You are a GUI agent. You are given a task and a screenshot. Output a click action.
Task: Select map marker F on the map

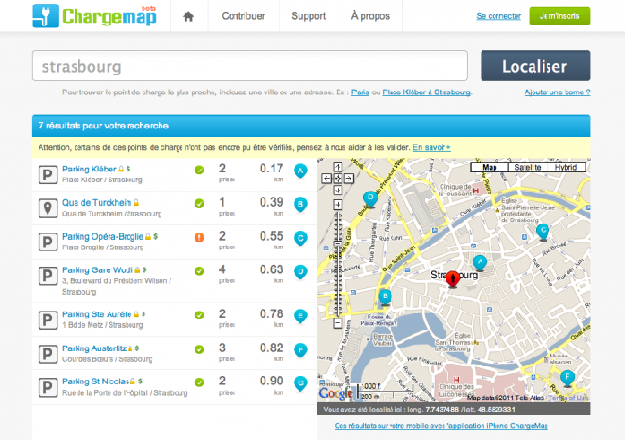(567, 378)
